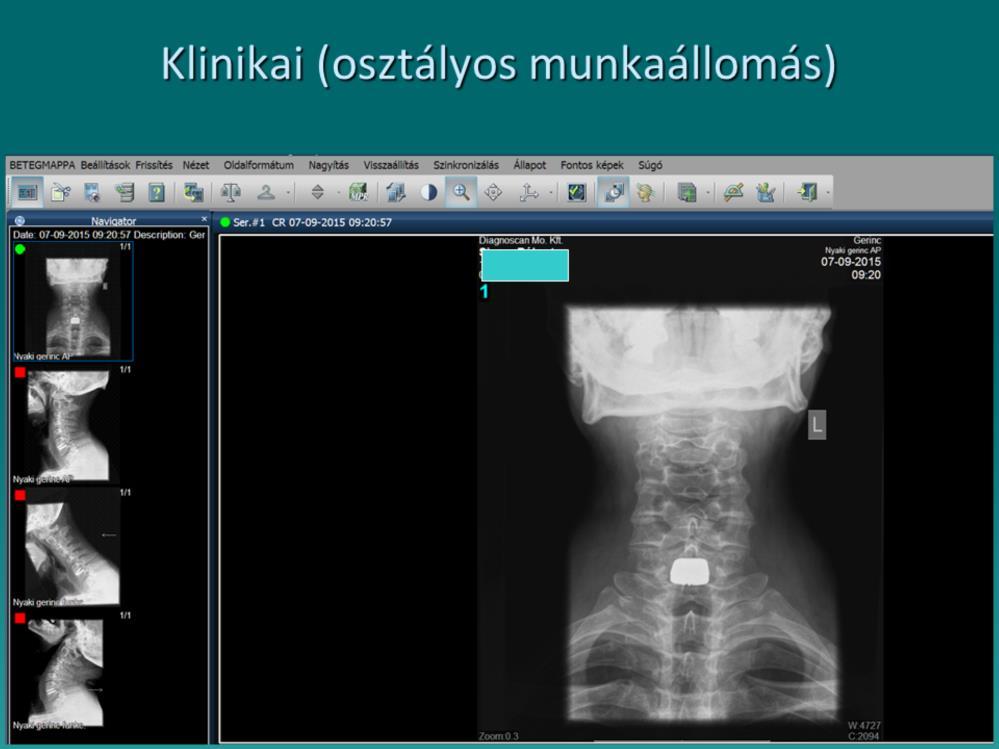Click the measurement protractor toolbar icon
The image size is (999, 749).
[733, 192]
